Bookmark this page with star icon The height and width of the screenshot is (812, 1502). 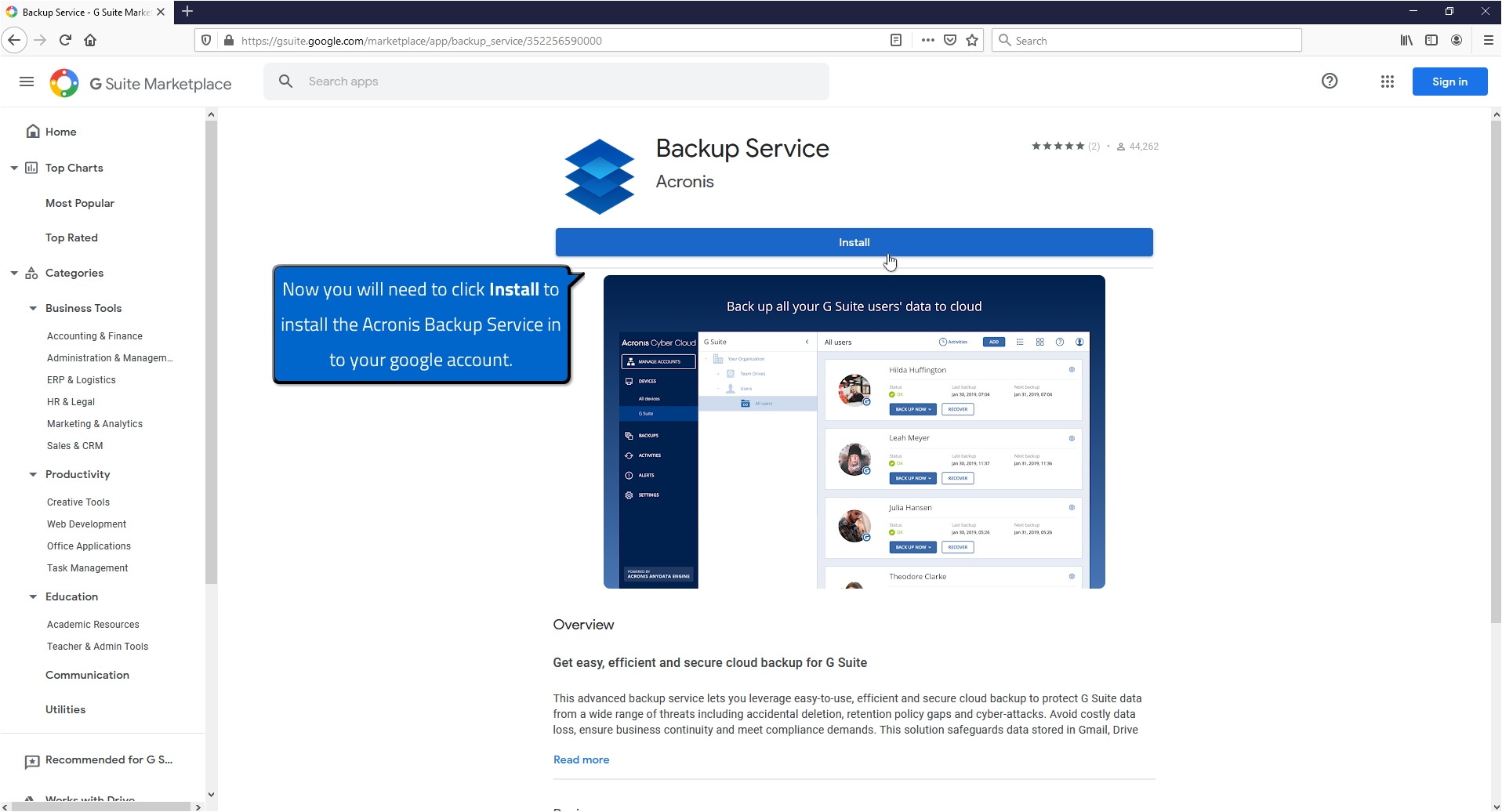tap(972, 41)
